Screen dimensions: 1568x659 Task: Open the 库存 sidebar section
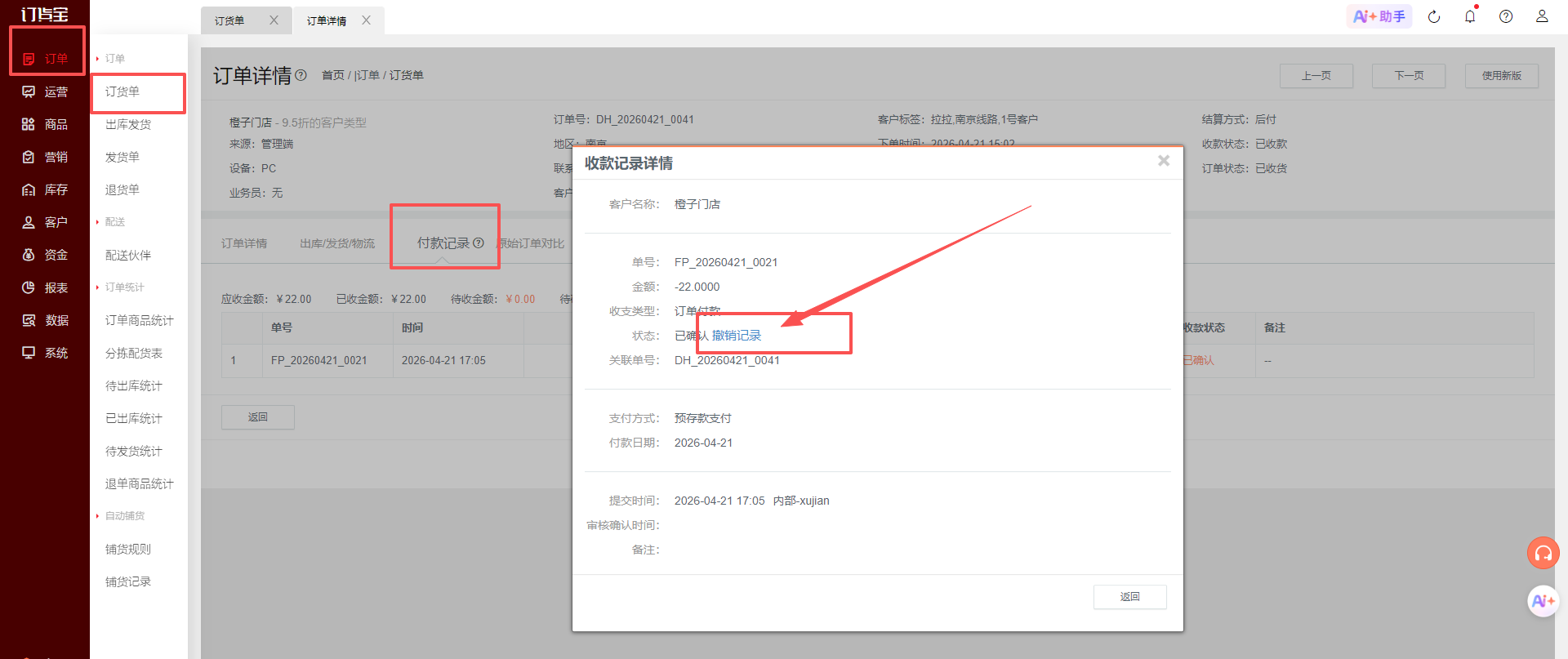(x=45, y=189)
